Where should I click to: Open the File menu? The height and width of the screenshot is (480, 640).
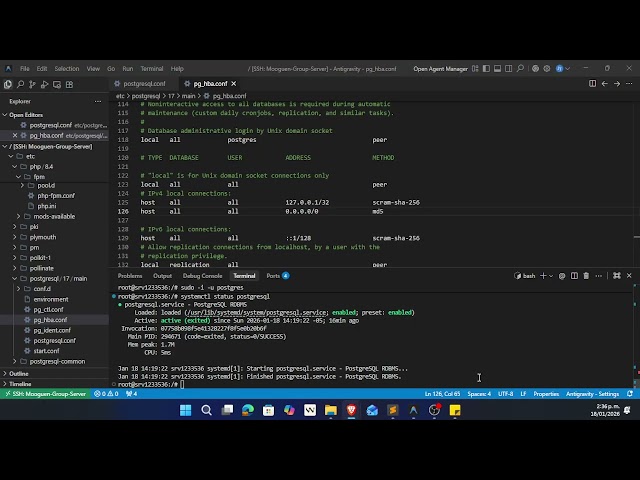click(x=25, y=69)
